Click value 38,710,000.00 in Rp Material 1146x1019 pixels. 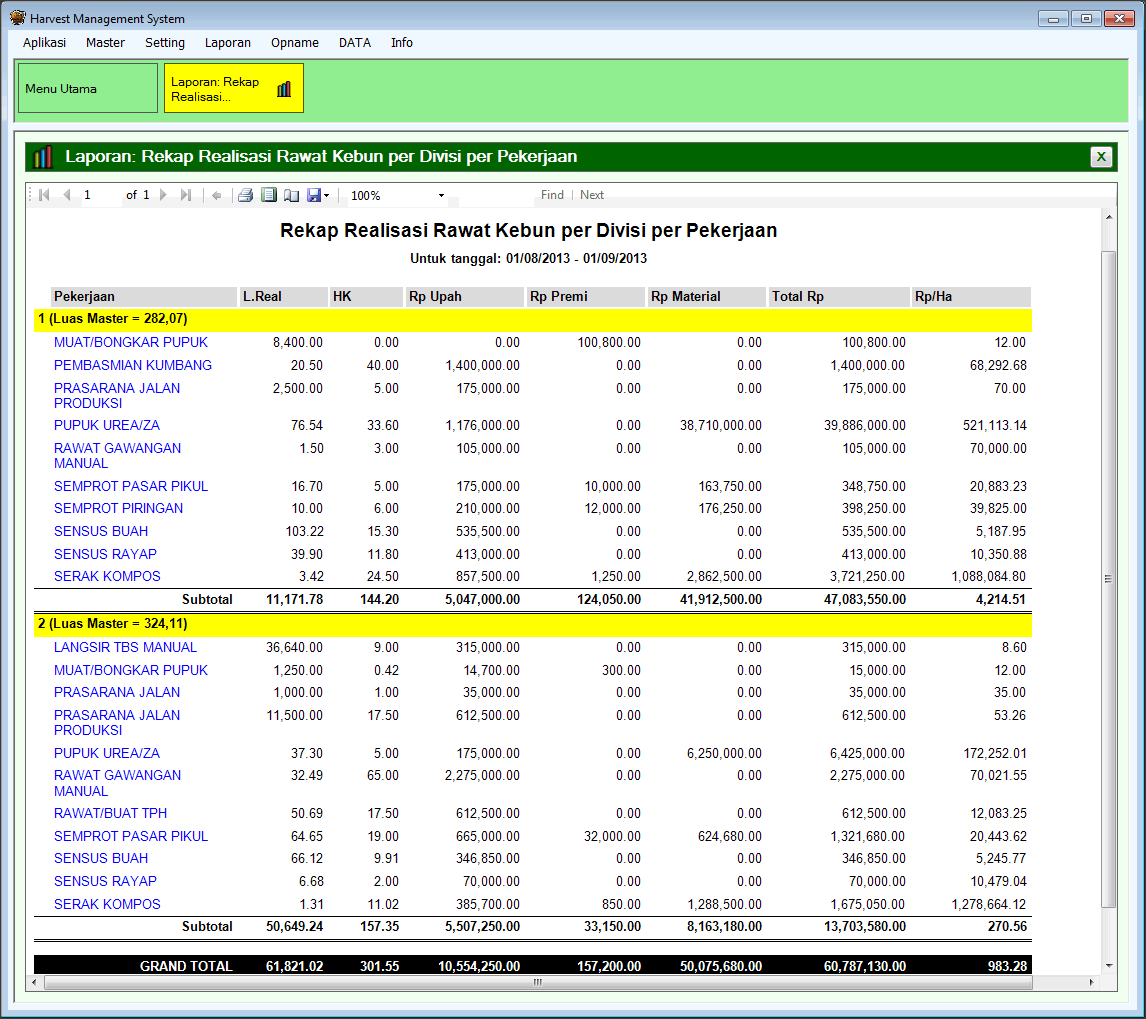point(721,425)
